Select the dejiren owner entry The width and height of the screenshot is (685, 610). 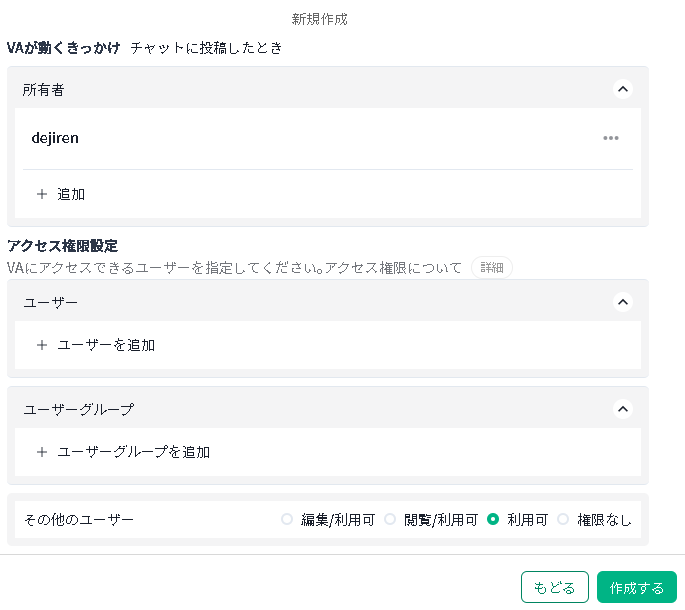[x=55, y=138]
